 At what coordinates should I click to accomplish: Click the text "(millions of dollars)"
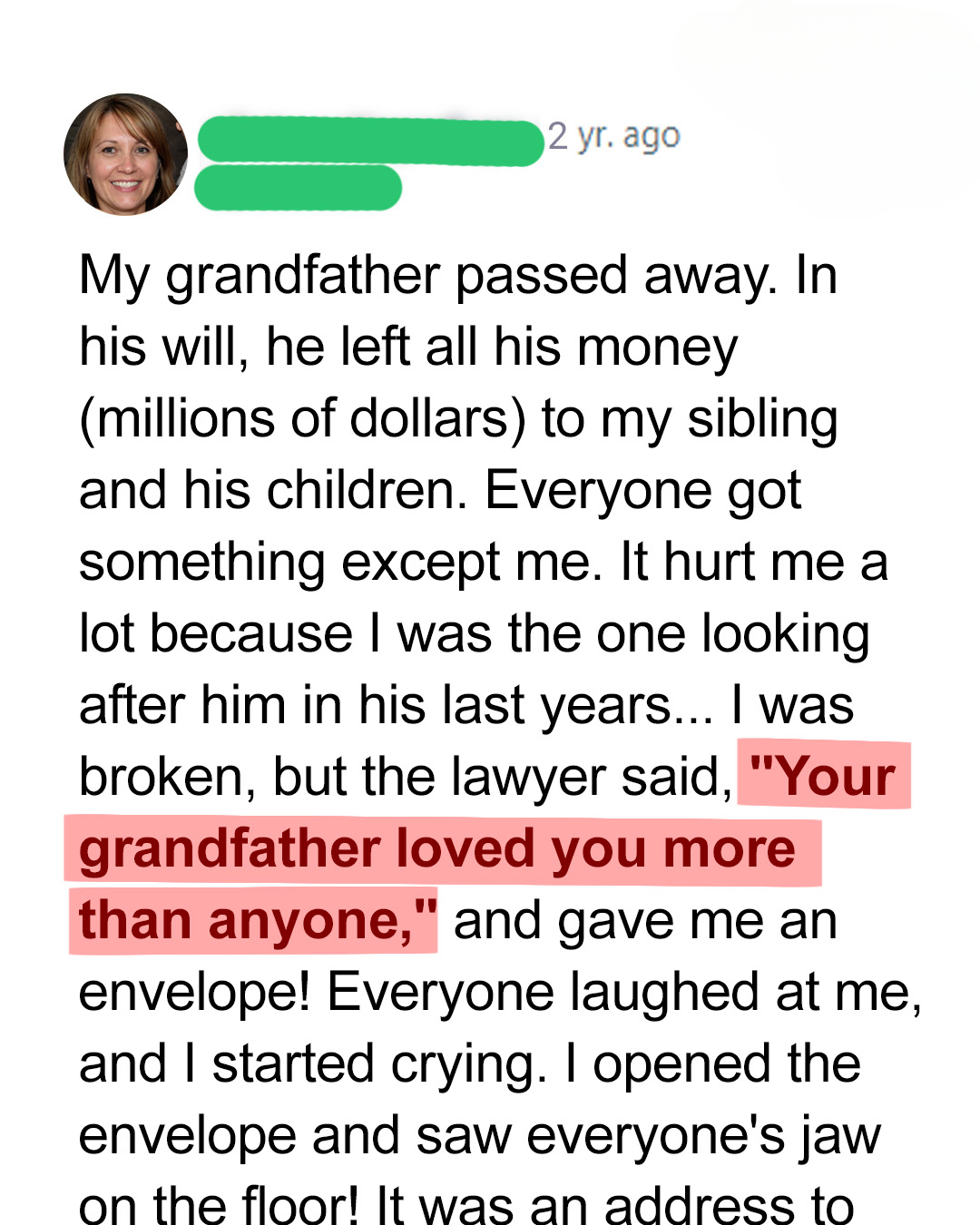point(303,419)
